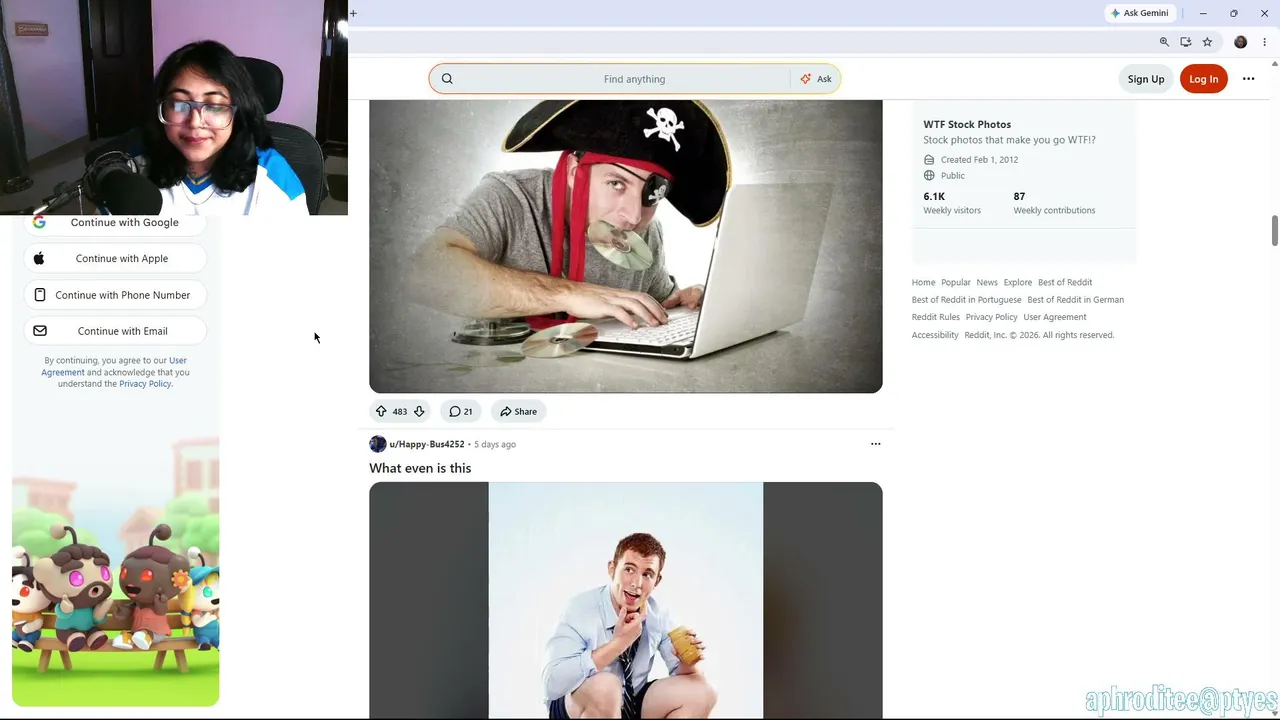Choose Continue with Email
This screenshot has height=720, width=1280.
pyautogui.click(x=115, y=331)
